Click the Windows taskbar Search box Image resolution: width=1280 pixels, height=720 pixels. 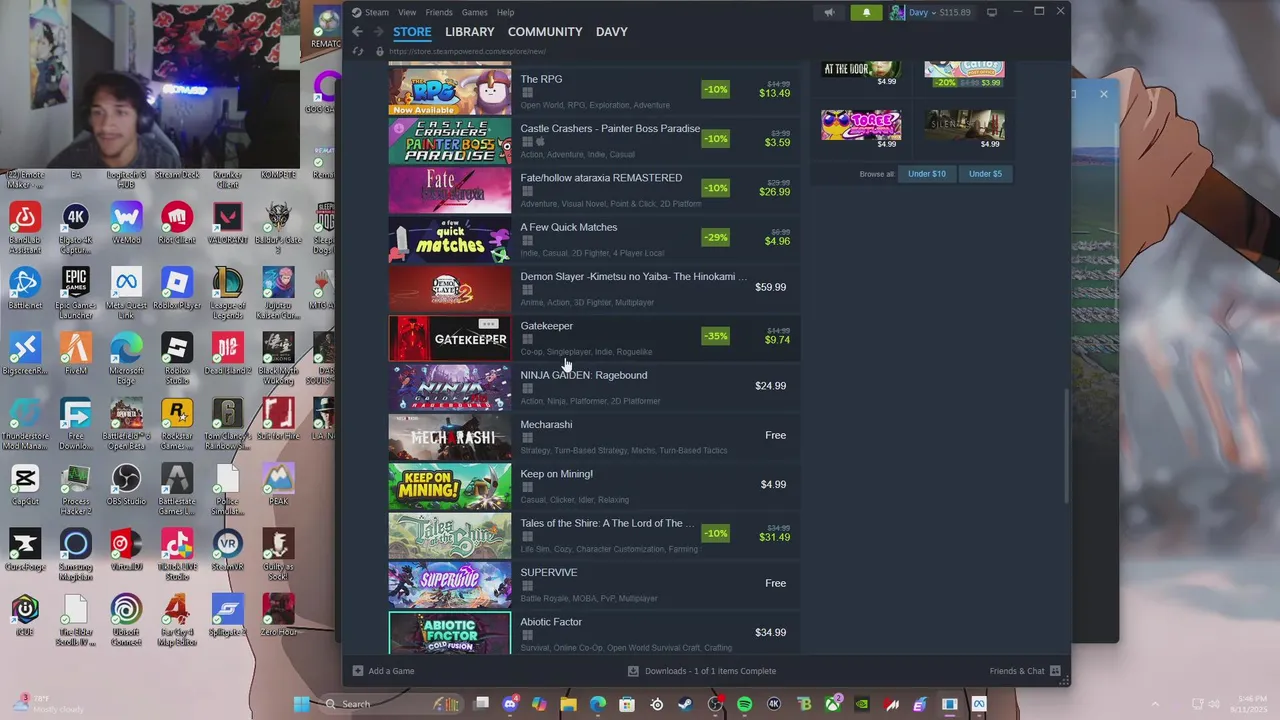point(393,704)
